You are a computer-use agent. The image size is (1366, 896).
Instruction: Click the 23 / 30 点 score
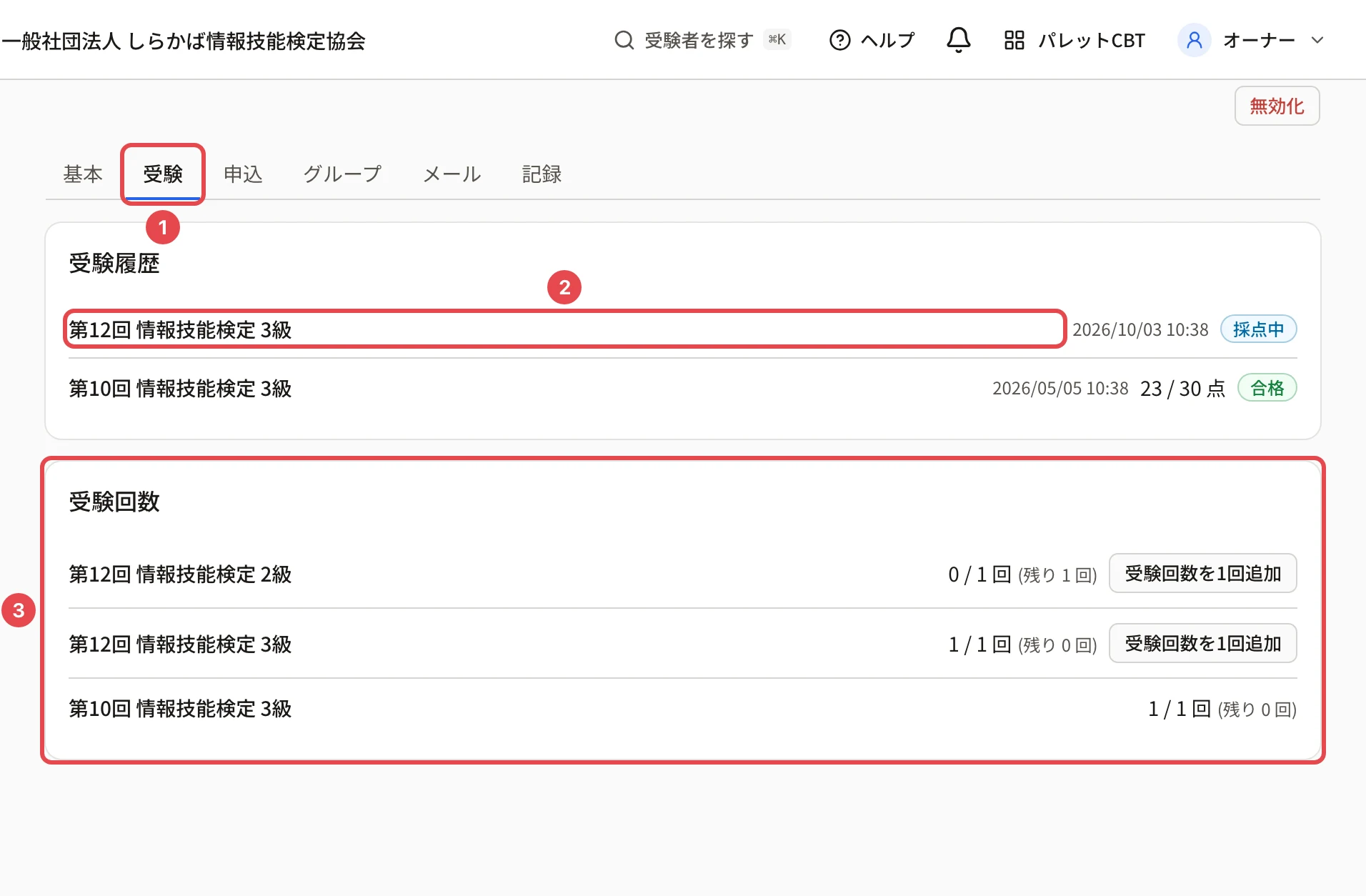1182,388
